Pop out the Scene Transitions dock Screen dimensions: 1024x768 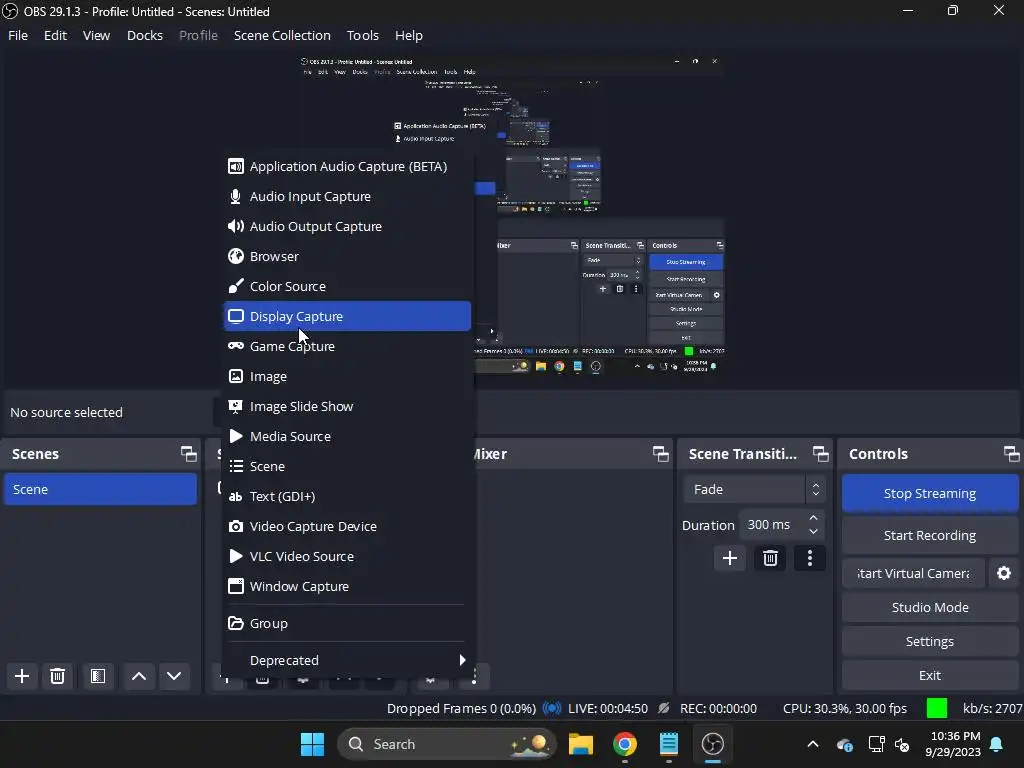coord(821,454)
